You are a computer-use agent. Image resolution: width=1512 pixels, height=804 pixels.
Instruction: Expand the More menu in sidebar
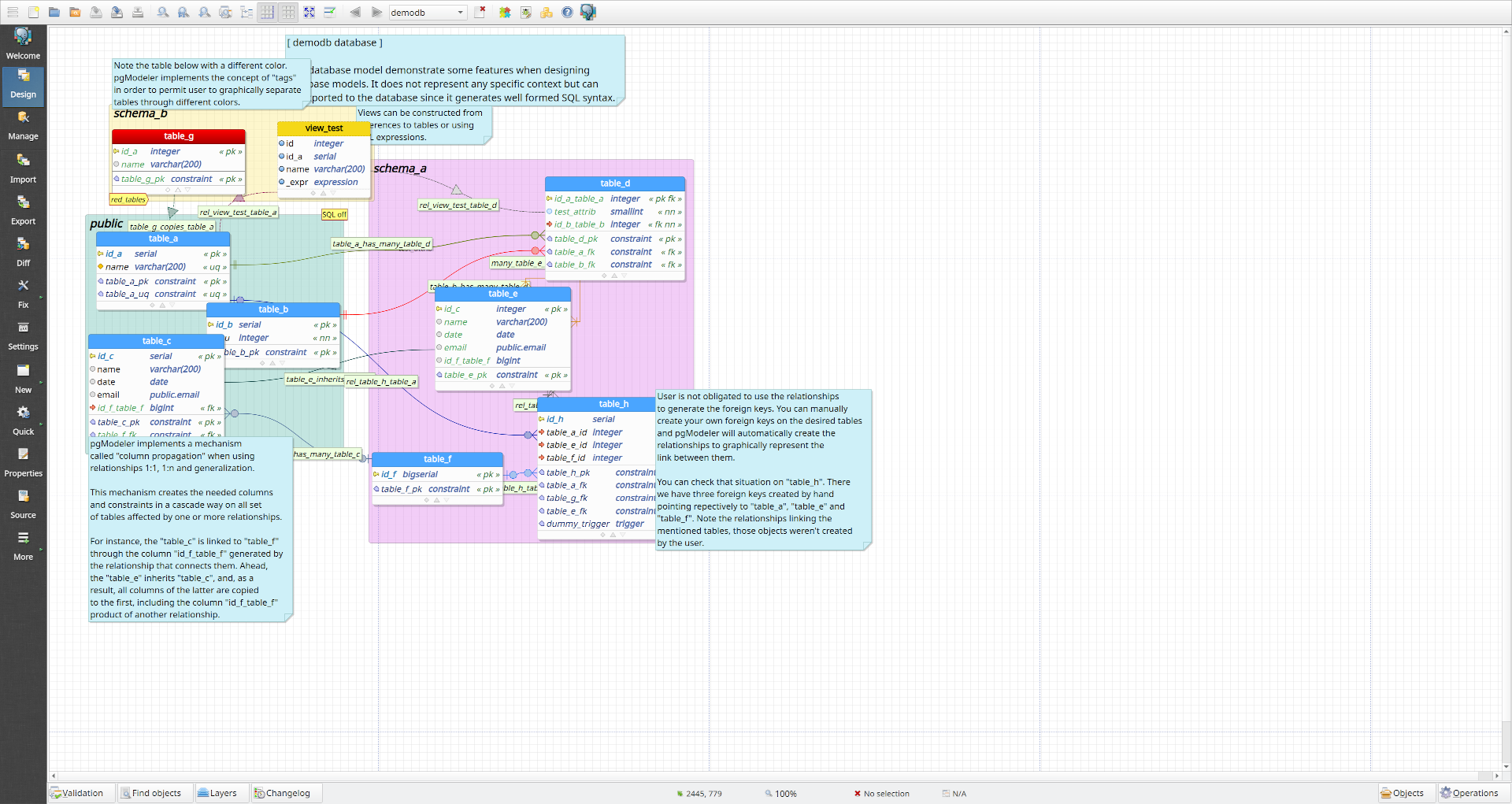(23, 546)
